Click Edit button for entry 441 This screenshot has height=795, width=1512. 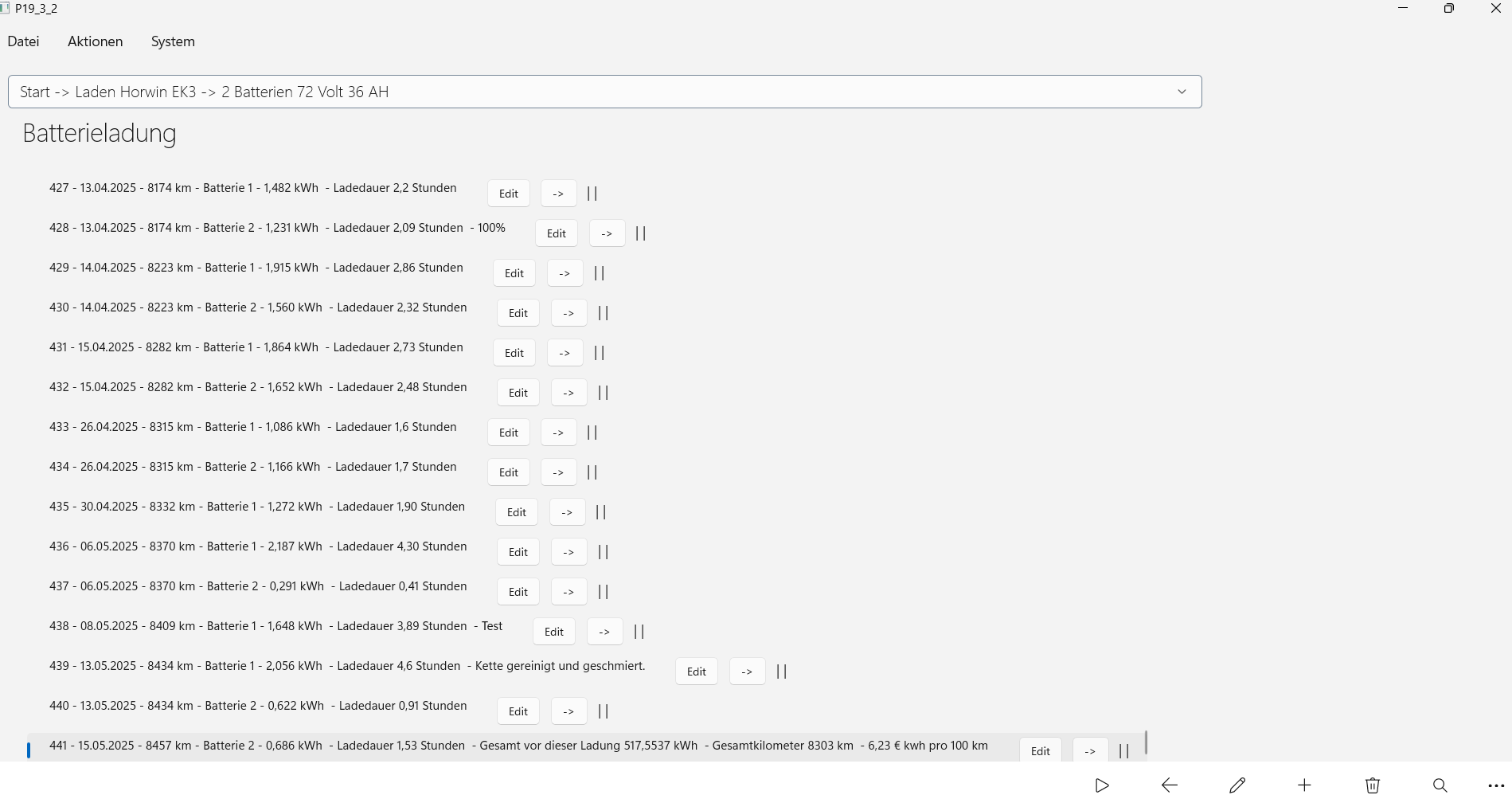[1040, 751]
